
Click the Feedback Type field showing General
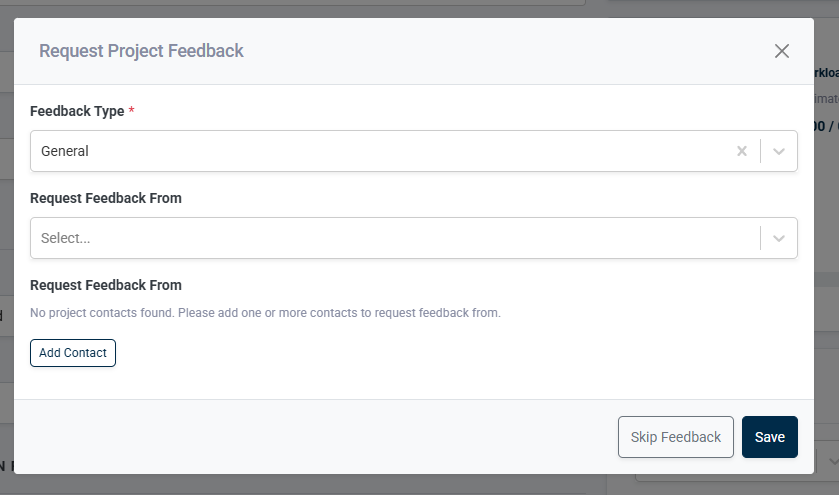point(380,151)
